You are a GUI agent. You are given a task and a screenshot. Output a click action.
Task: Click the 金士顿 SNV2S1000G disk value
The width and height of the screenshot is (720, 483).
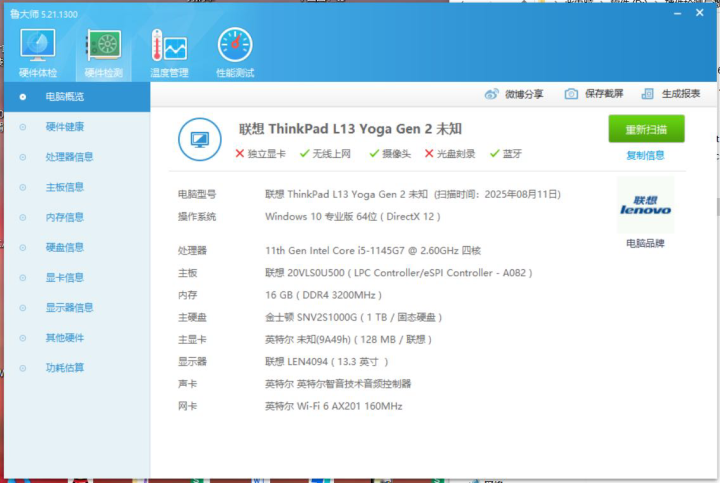353,317
